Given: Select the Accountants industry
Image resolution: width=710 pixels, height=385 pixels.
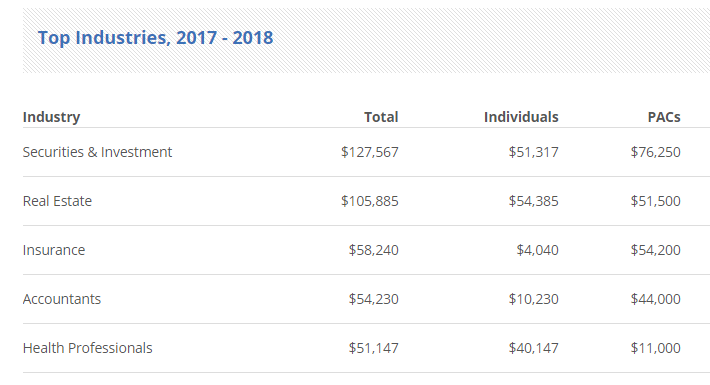Looking at the screenshot, I should tap(62, 299).
